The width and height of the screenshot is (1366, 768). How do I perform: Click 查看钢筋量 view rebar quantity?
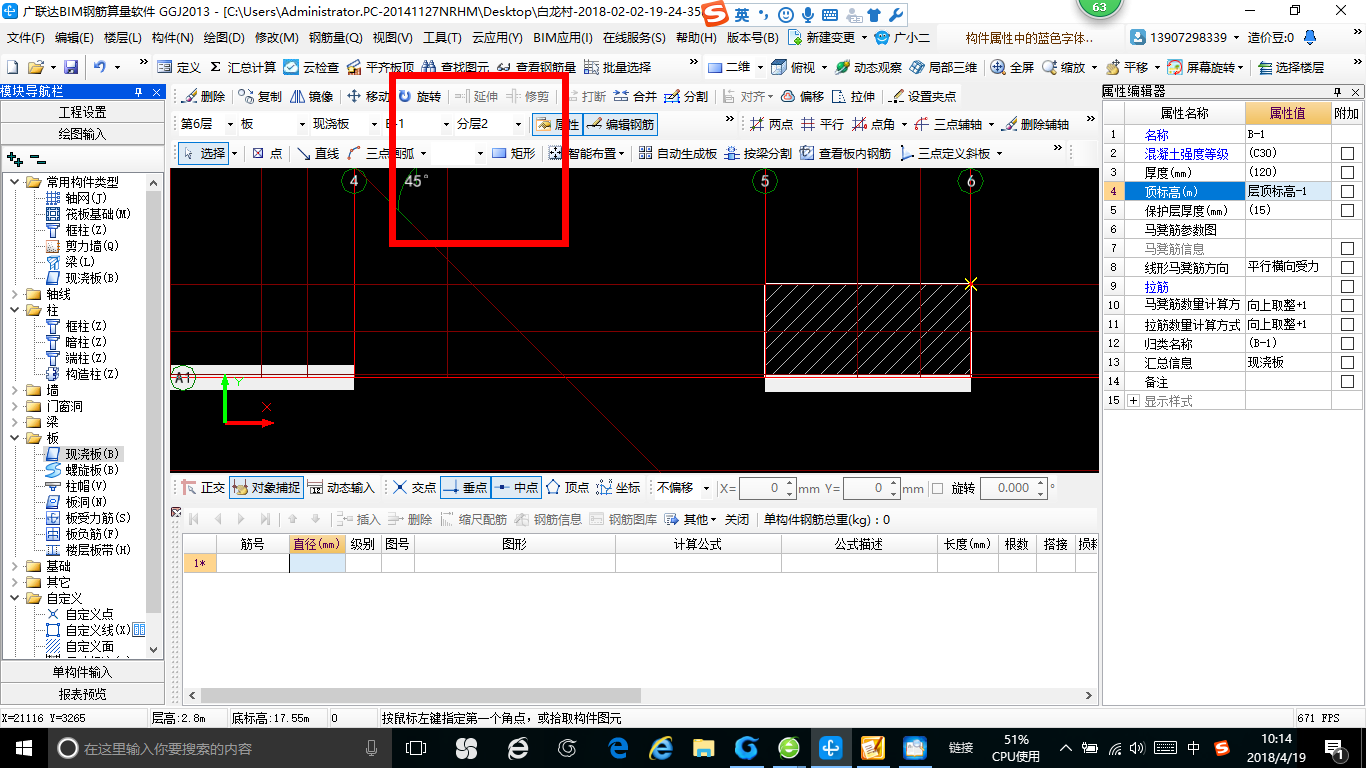coord(538,67)
